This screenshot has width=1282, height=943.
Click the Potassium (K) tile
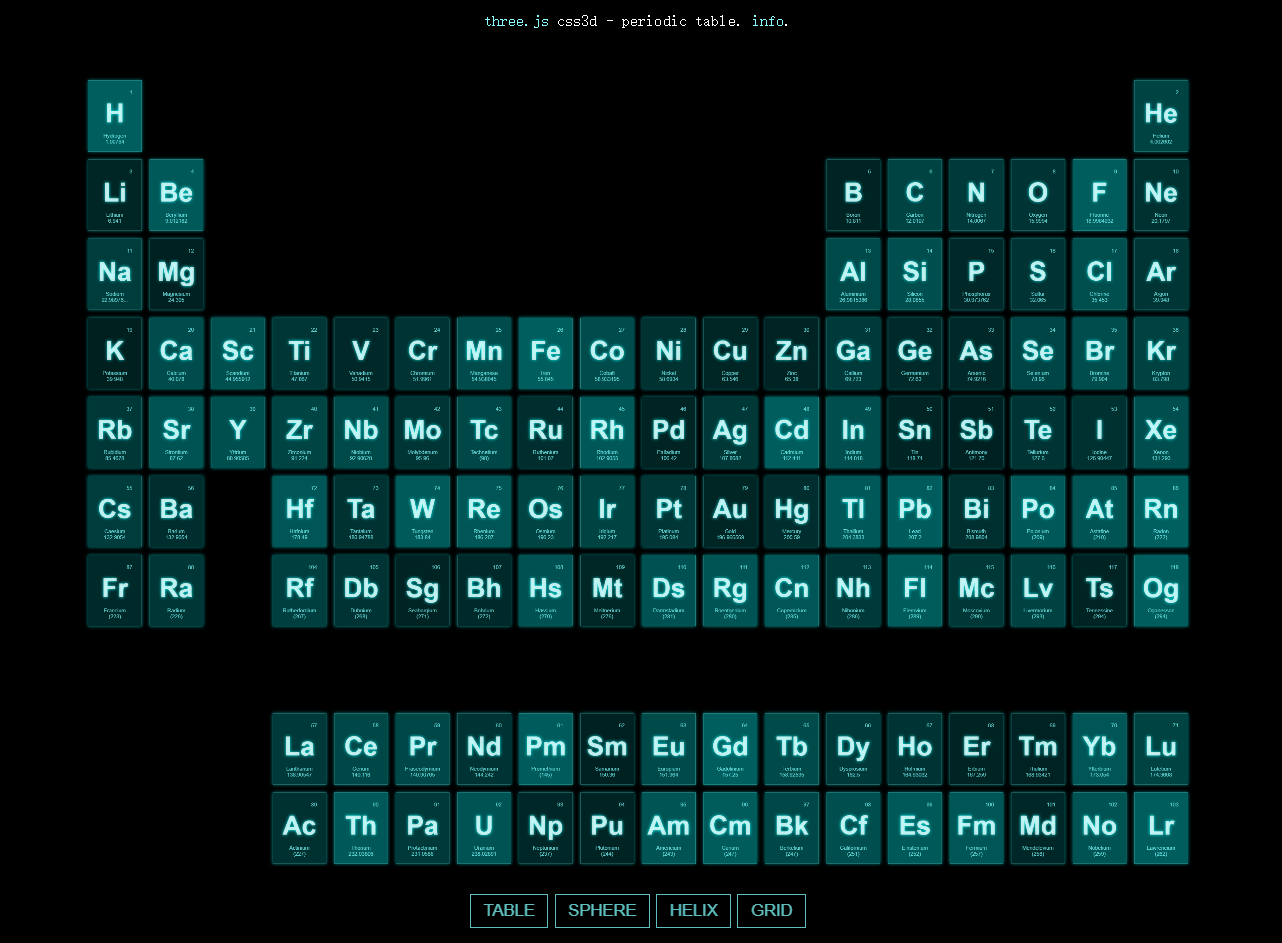[x=115, y=353]
